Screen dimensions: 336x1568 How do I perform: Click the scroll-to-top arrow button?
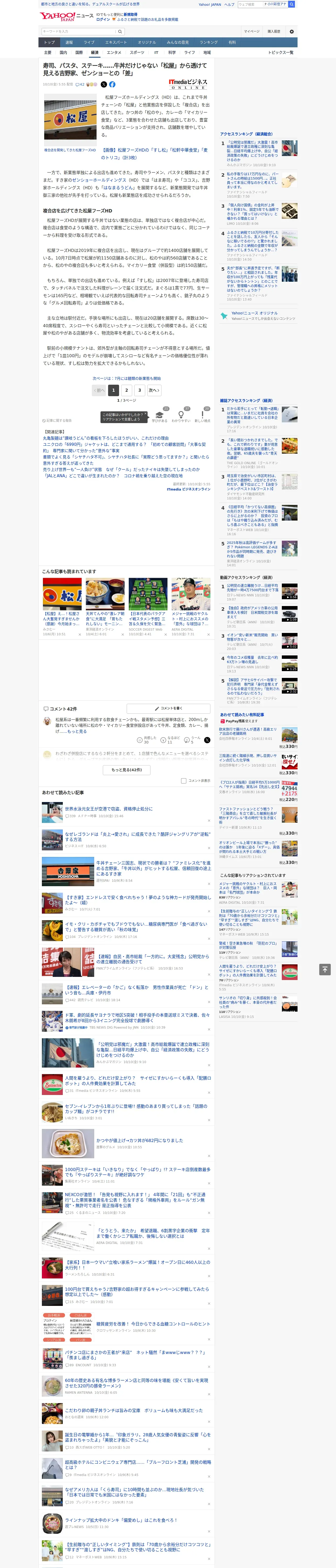point(325,969)
